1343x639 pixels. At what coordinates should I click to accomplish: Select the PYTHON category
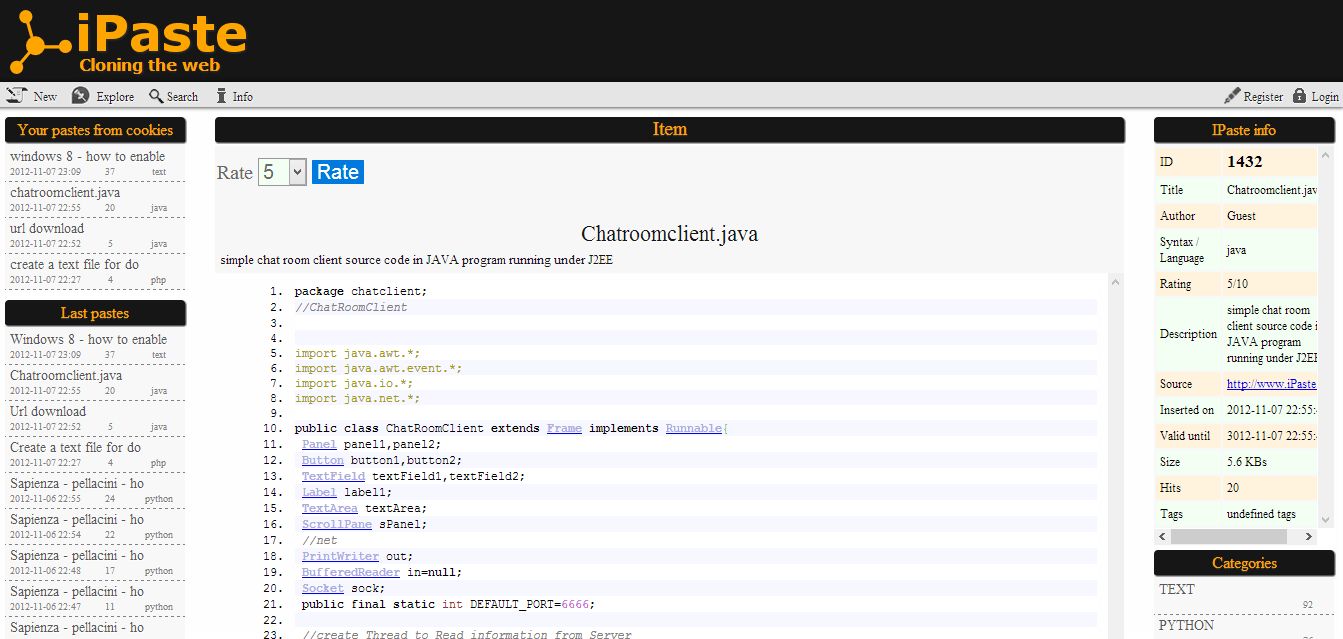[x=1187, y=625]
